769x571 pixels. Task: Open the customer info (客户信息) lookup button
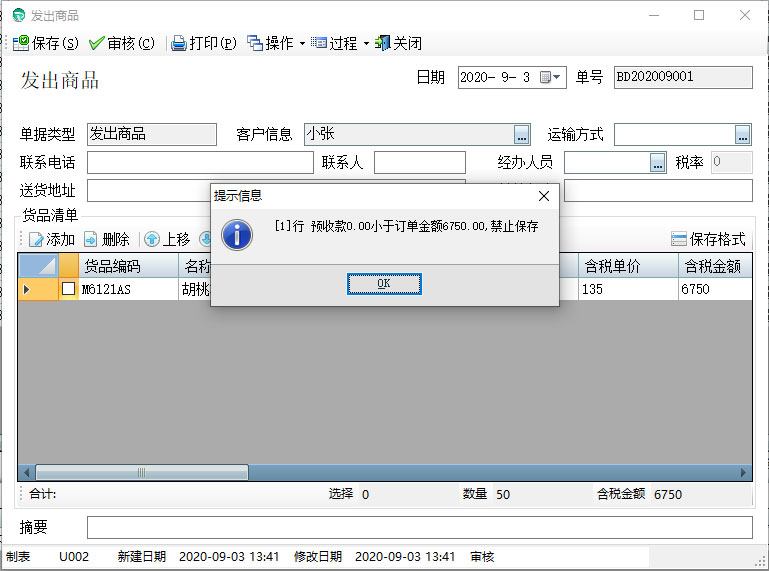click(522, 134)
